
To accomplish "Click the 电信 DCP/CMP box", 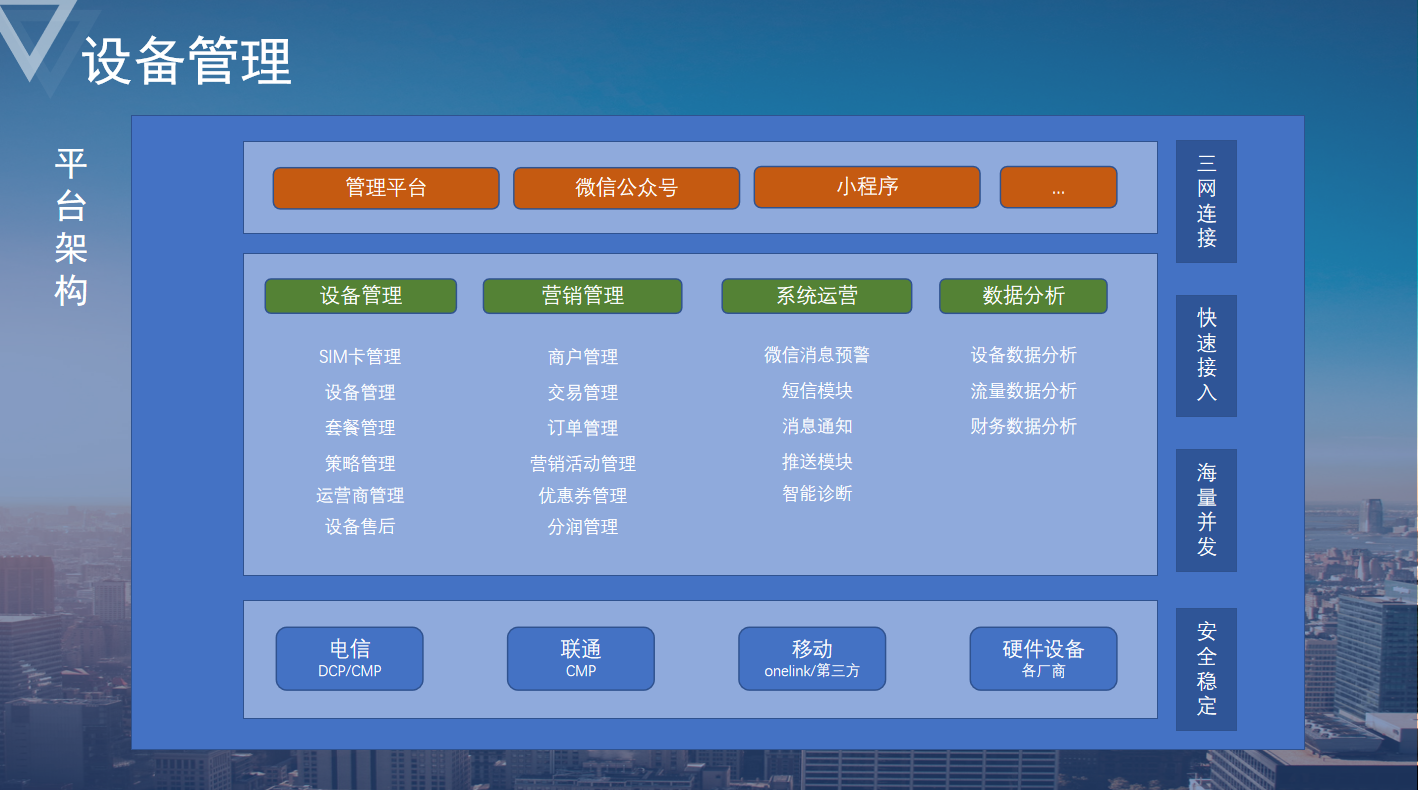I will [x=350, y=658].
